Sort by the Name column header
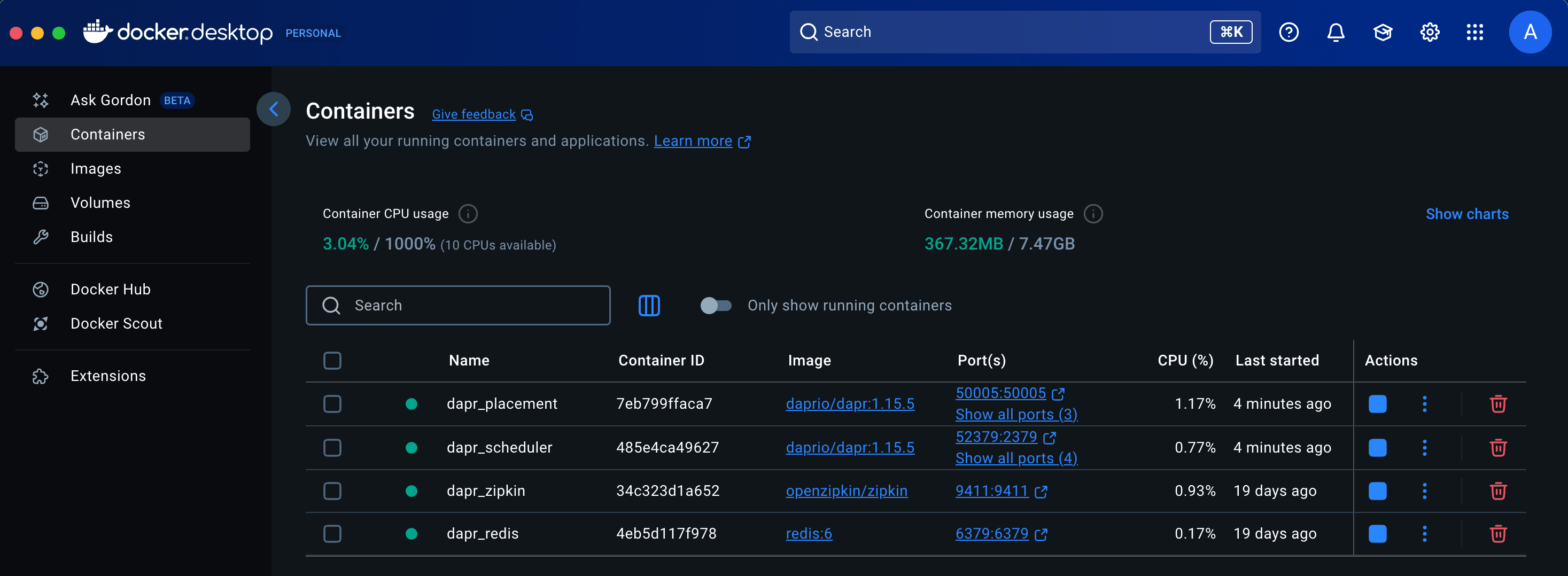The image size is (1568, 576). coord(469,361)
